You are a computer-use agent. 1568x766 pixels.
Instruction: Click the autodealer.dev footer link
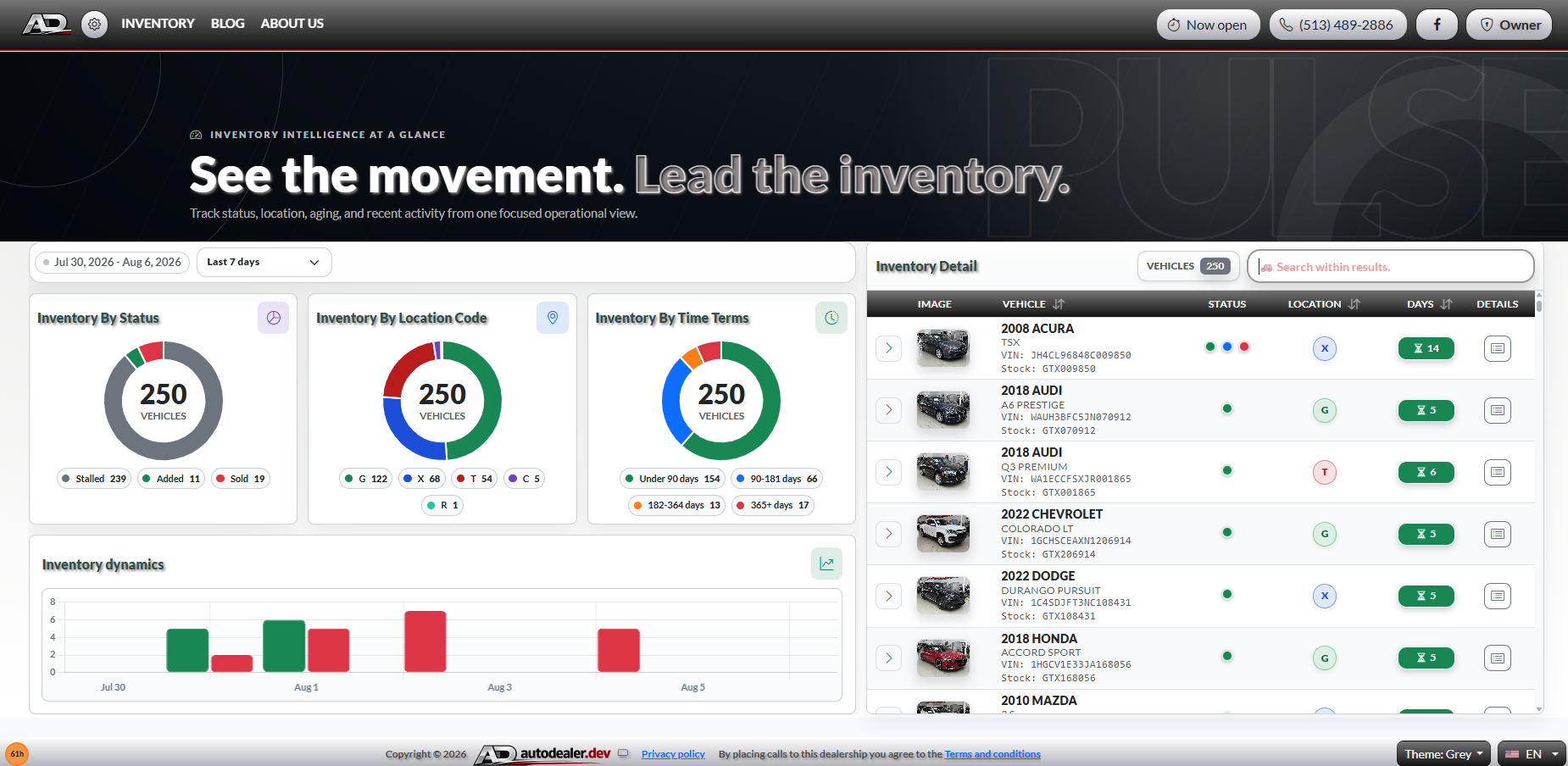point(542,753)
